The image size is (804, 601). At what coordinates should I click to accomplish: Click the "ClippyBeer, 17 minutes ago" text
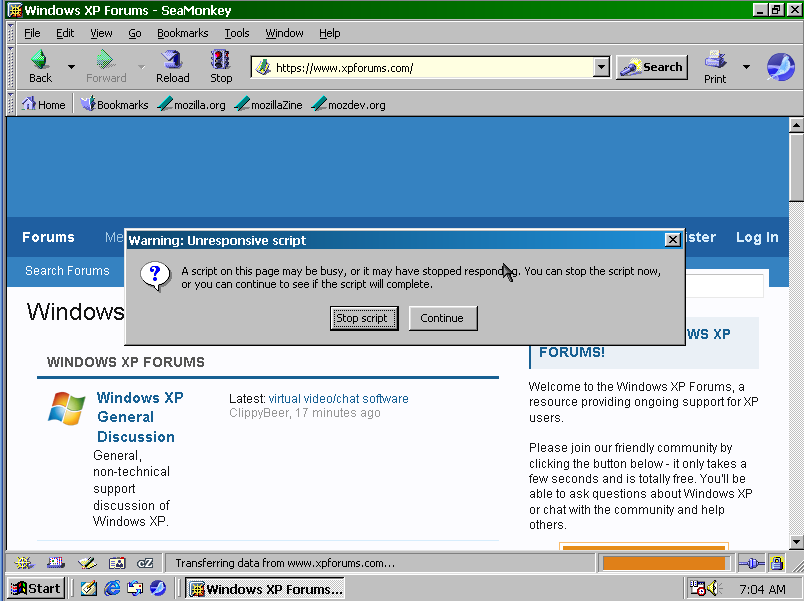click(305, 413)
